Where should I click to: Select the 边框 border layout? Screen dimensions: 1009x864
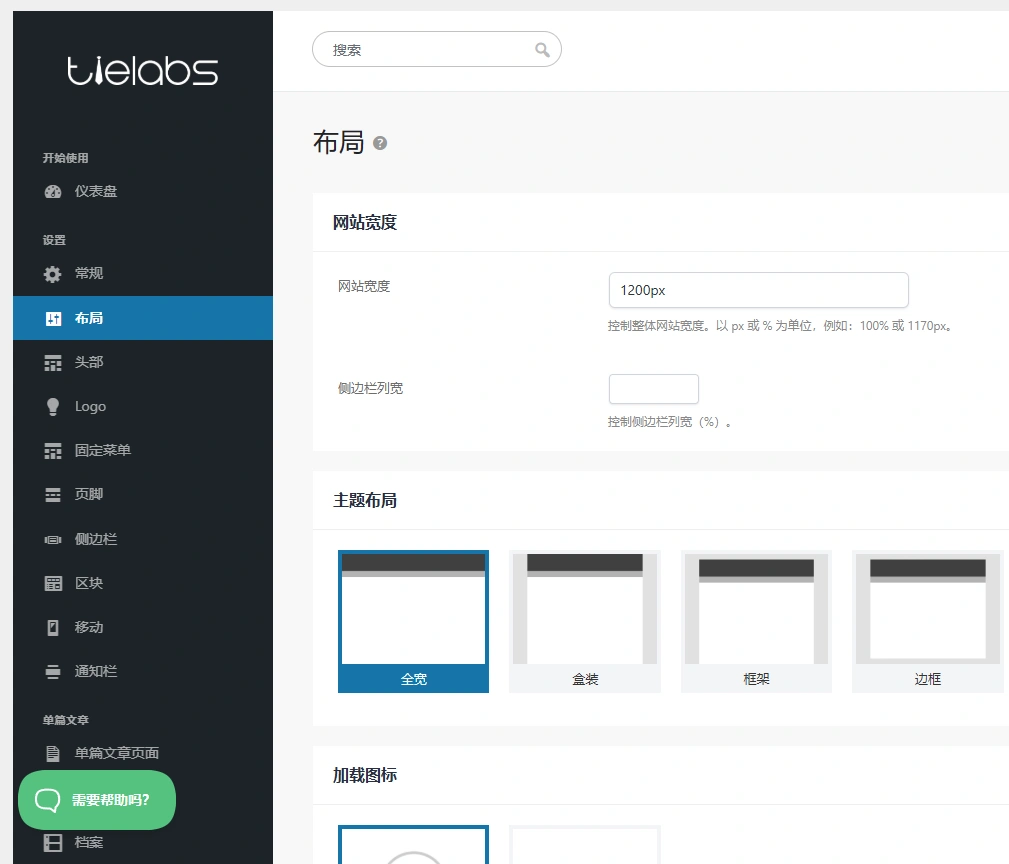[927, 620]
